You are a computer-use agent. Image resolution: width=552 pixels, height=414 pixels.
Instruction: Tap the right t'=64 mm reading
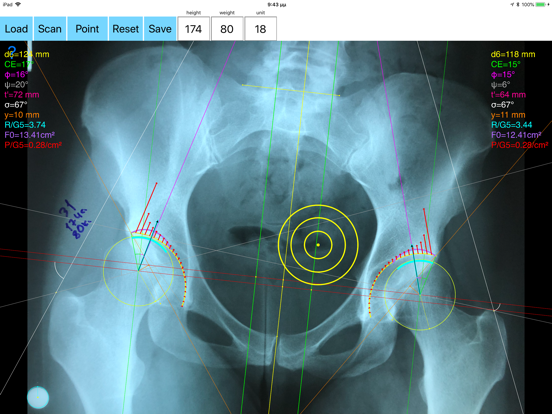pos(508,95)
